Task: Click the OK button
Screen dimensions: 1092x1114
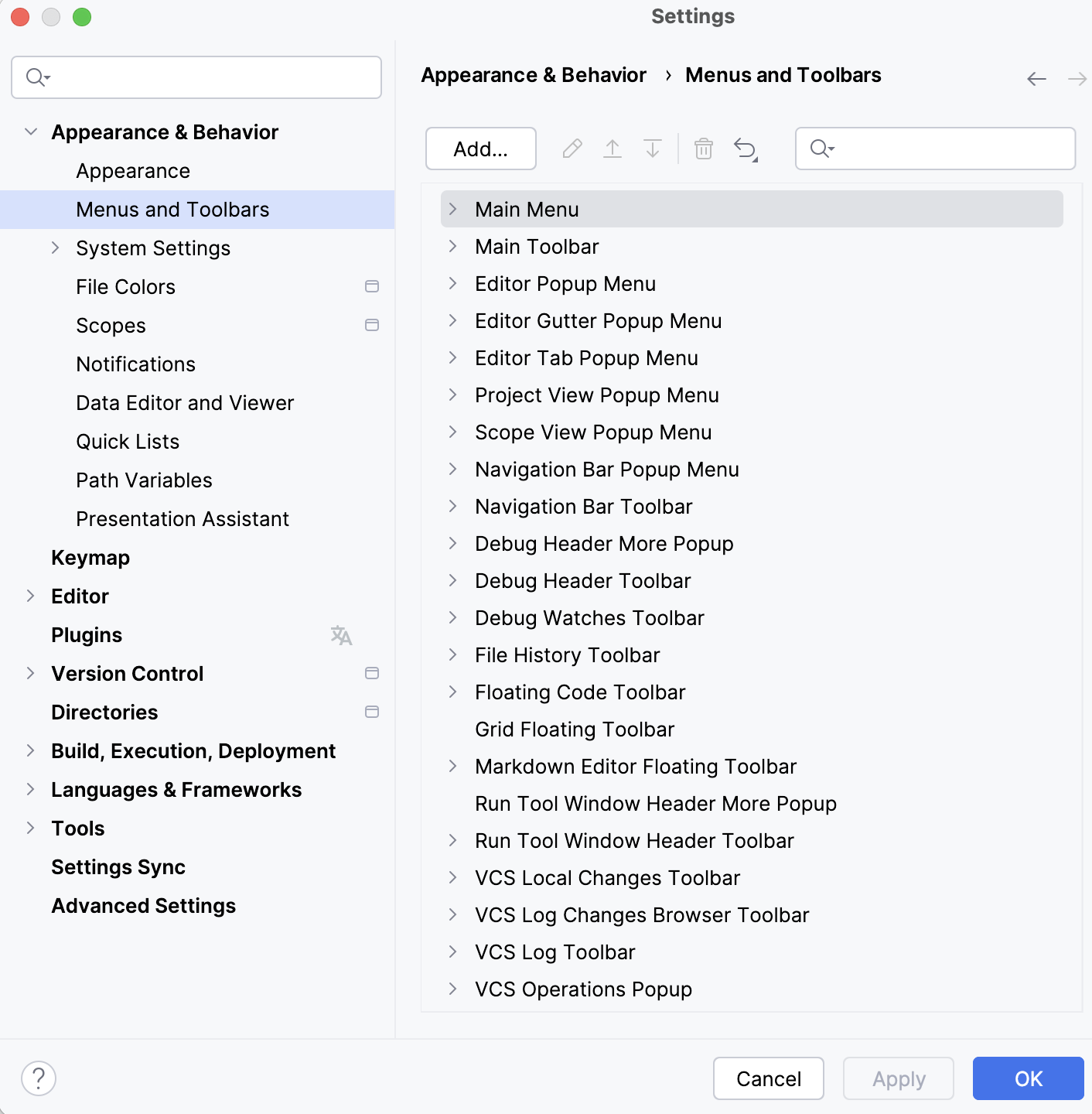Action: (1028, 1078)
